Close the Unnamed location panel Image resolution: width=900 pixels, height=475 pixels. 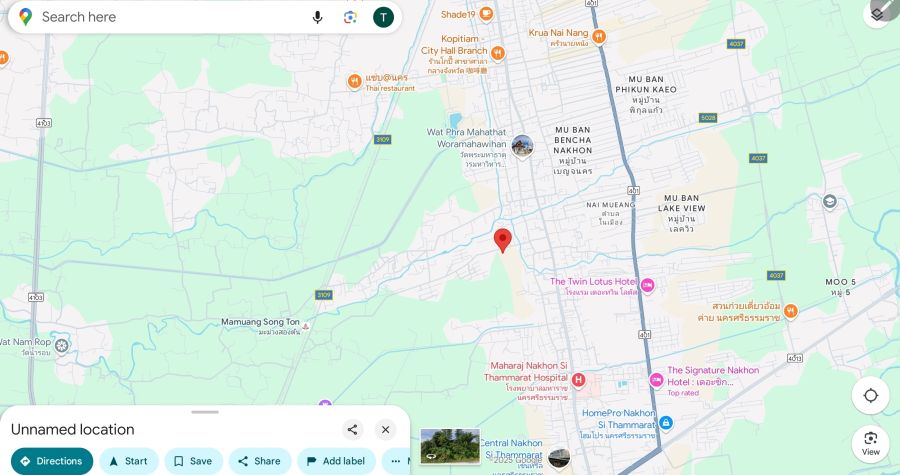click(386, 430)
